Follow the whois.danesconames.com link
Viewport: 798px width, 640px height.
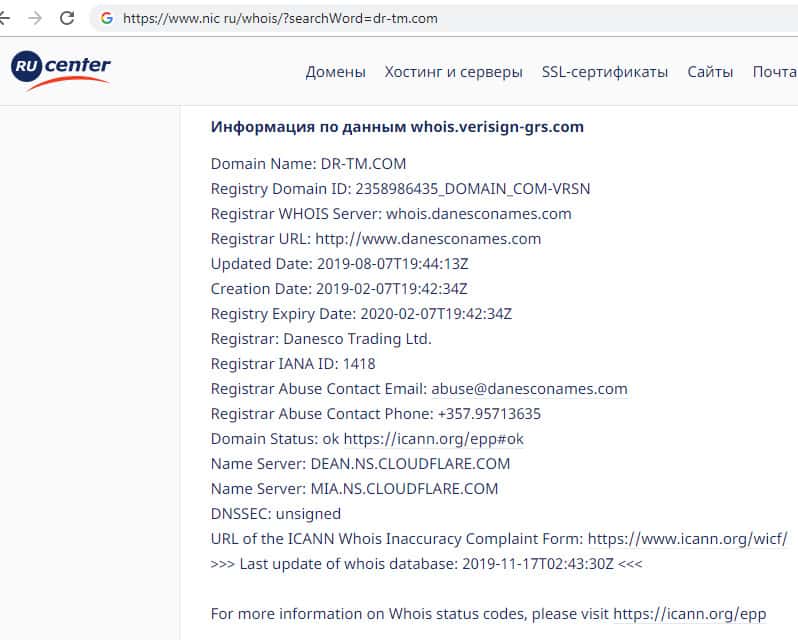coord(479,214)
